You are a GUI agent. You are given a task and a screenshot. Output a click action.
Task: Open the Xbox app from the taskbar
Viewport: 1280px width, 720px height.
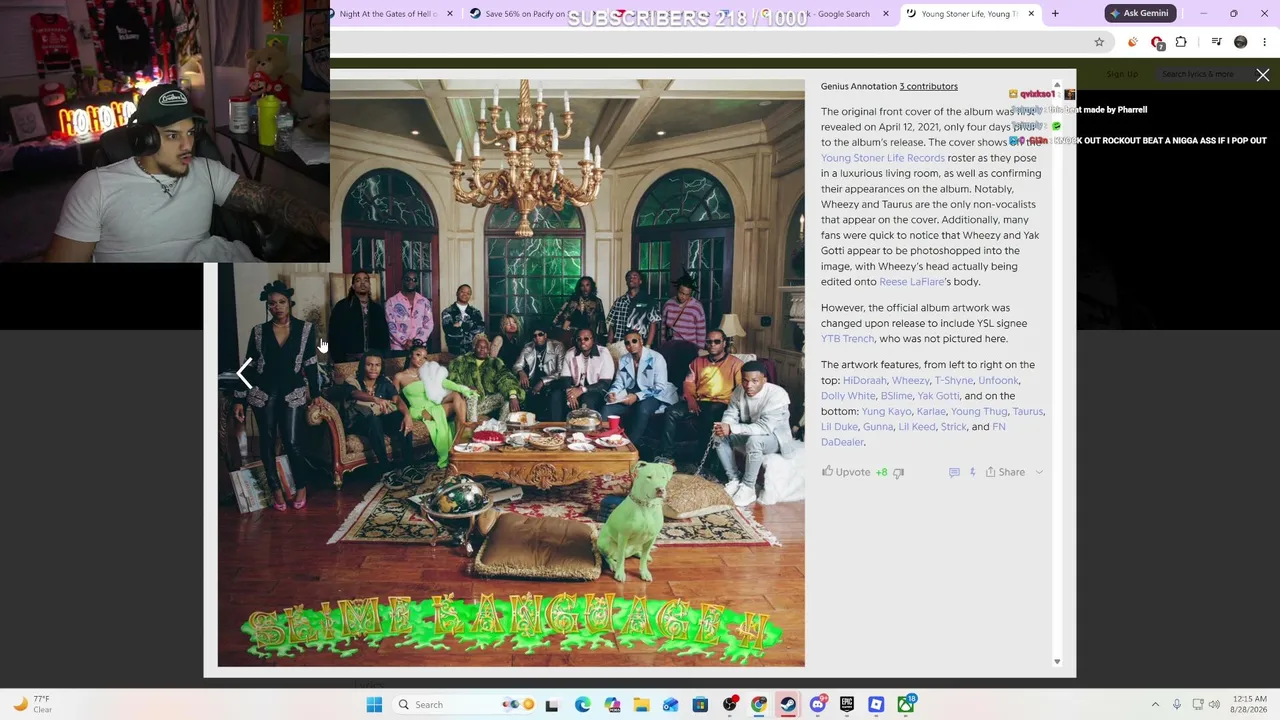(906, 705)
